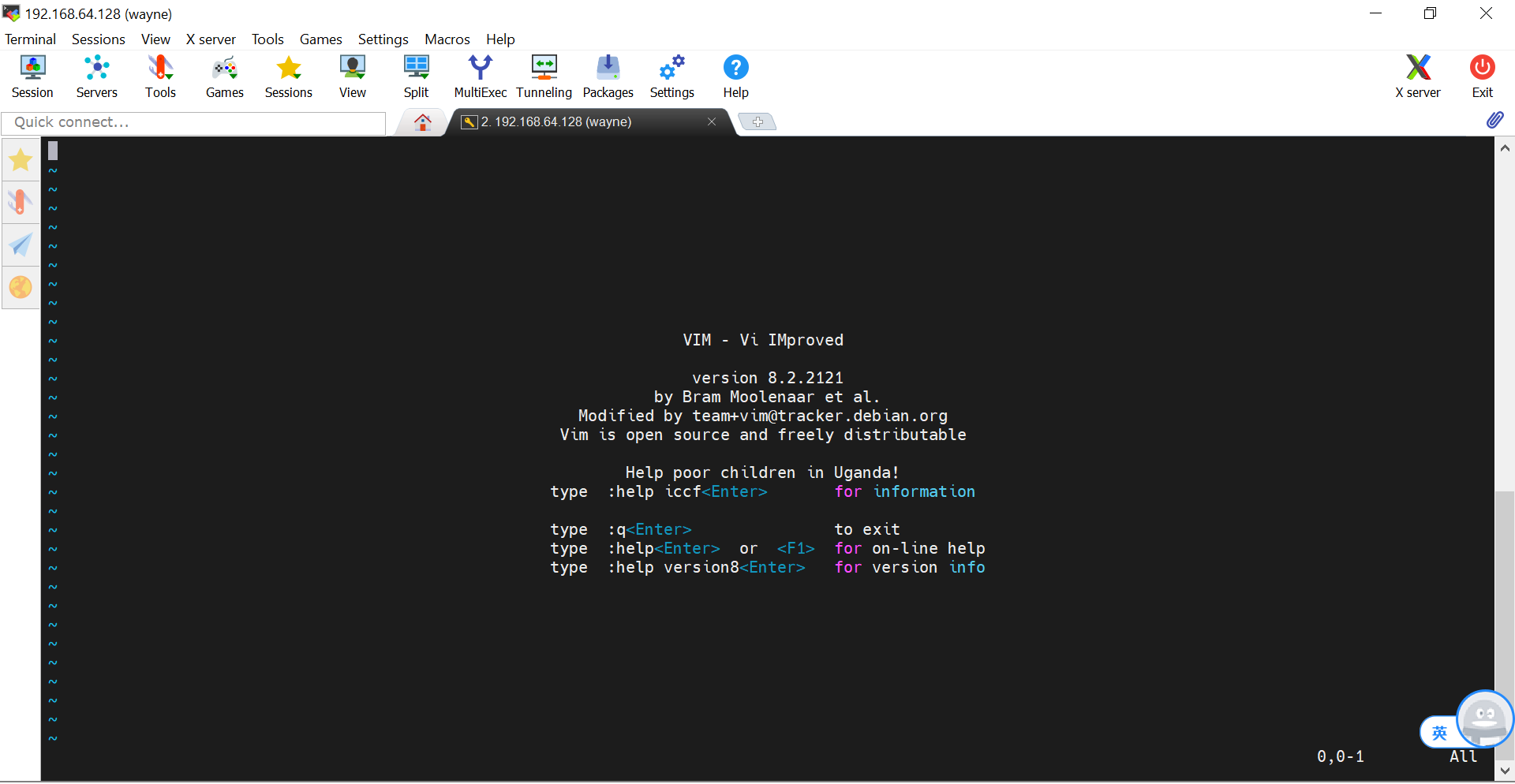The width and height of the screenshot is (1515, 784).
Task: Activate the MultiExec toolbar icon
Action: point(480,77)
